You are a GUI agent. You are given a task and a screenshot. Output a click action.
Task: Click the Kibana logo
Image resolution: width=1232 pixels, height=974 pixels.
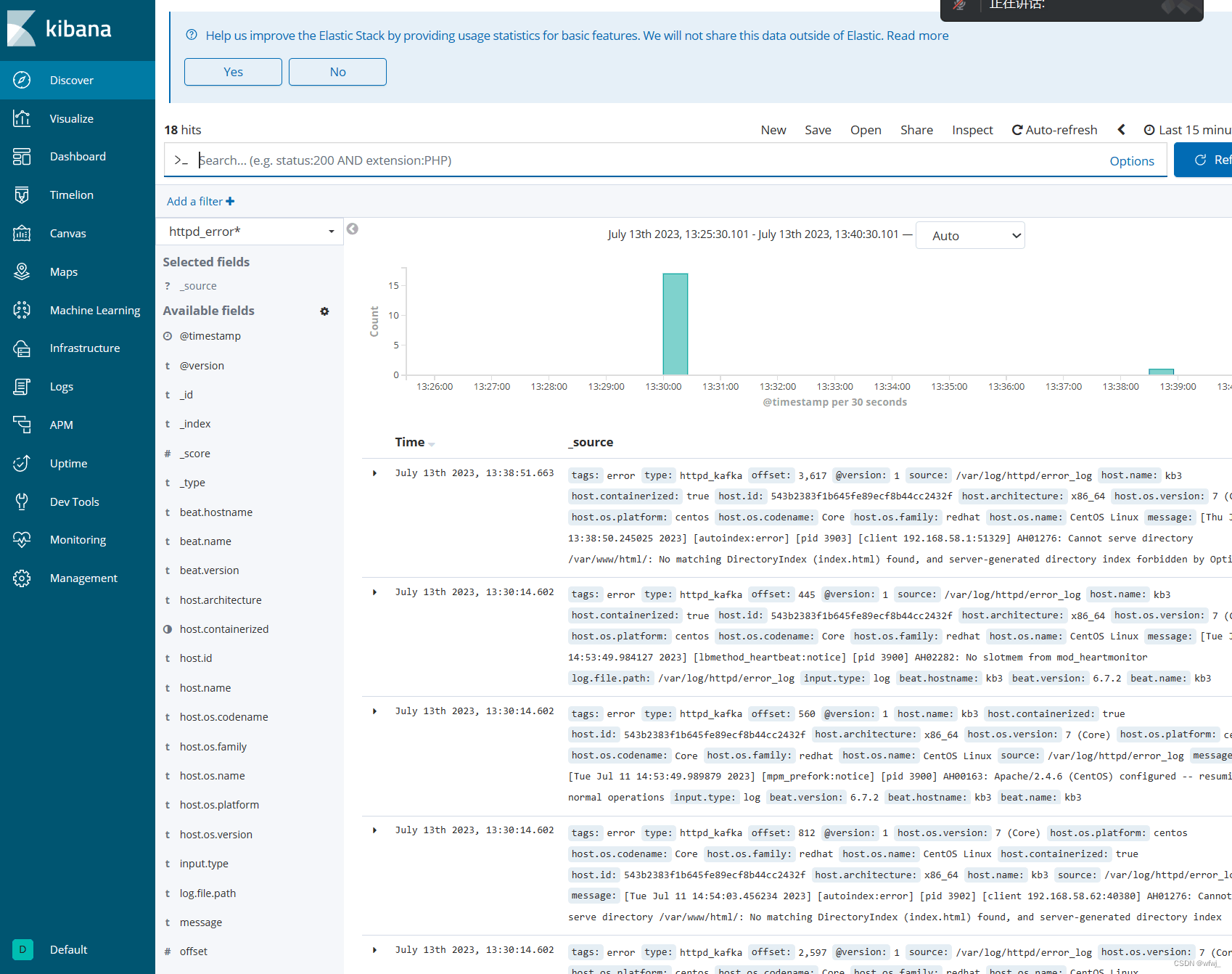(59, 29)
